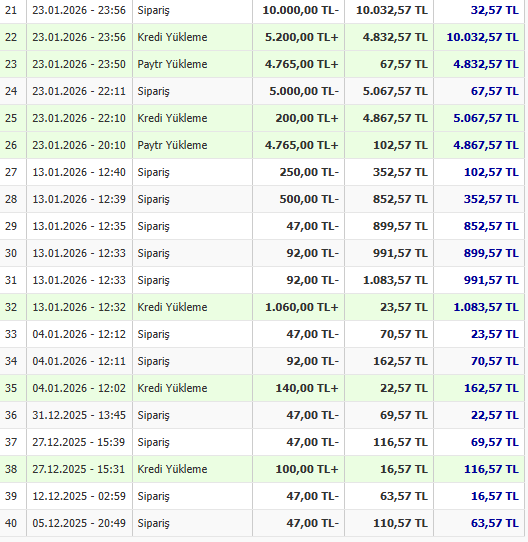
Task: Click the date 04.01.2026 - 12:11
Action: tap(79, 361)
